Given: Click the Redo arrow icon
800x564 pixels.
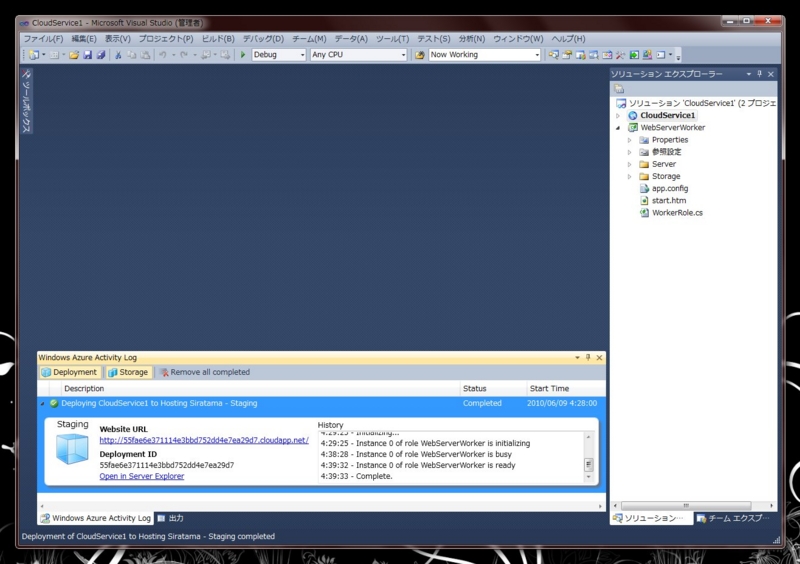Looking at the screenshot, I should (184, 55).
